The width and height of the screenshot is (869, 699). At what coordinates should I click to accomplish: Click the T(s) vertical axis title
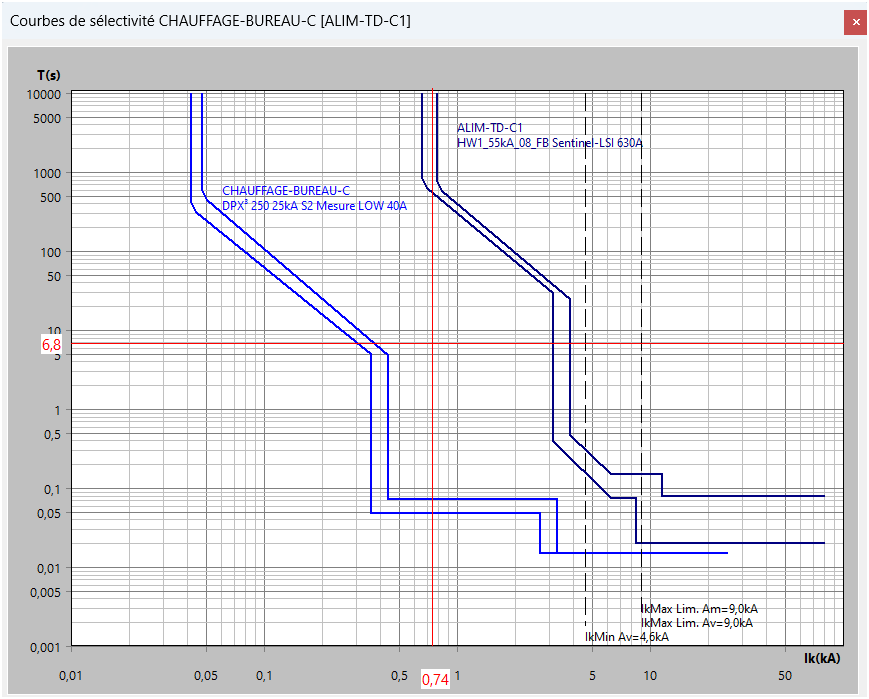[49, 75]
